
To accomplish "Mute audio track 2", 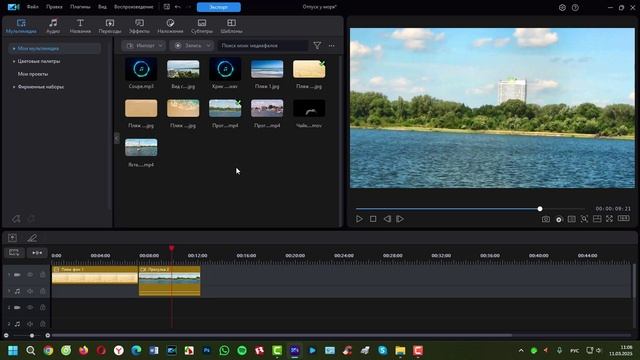I will (x=30, y=324).
